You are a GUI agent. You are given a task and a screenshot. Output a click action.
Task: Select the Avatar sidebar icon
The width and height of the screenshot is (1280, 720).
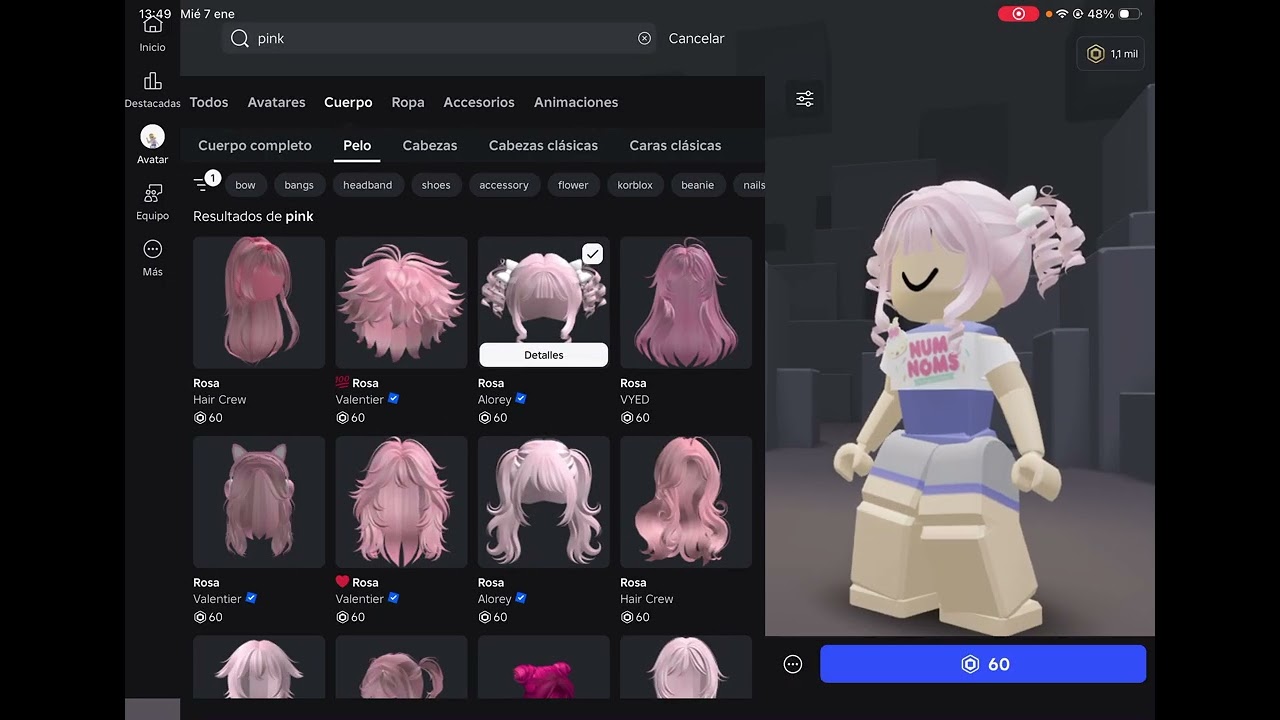(x=152, y=137)
